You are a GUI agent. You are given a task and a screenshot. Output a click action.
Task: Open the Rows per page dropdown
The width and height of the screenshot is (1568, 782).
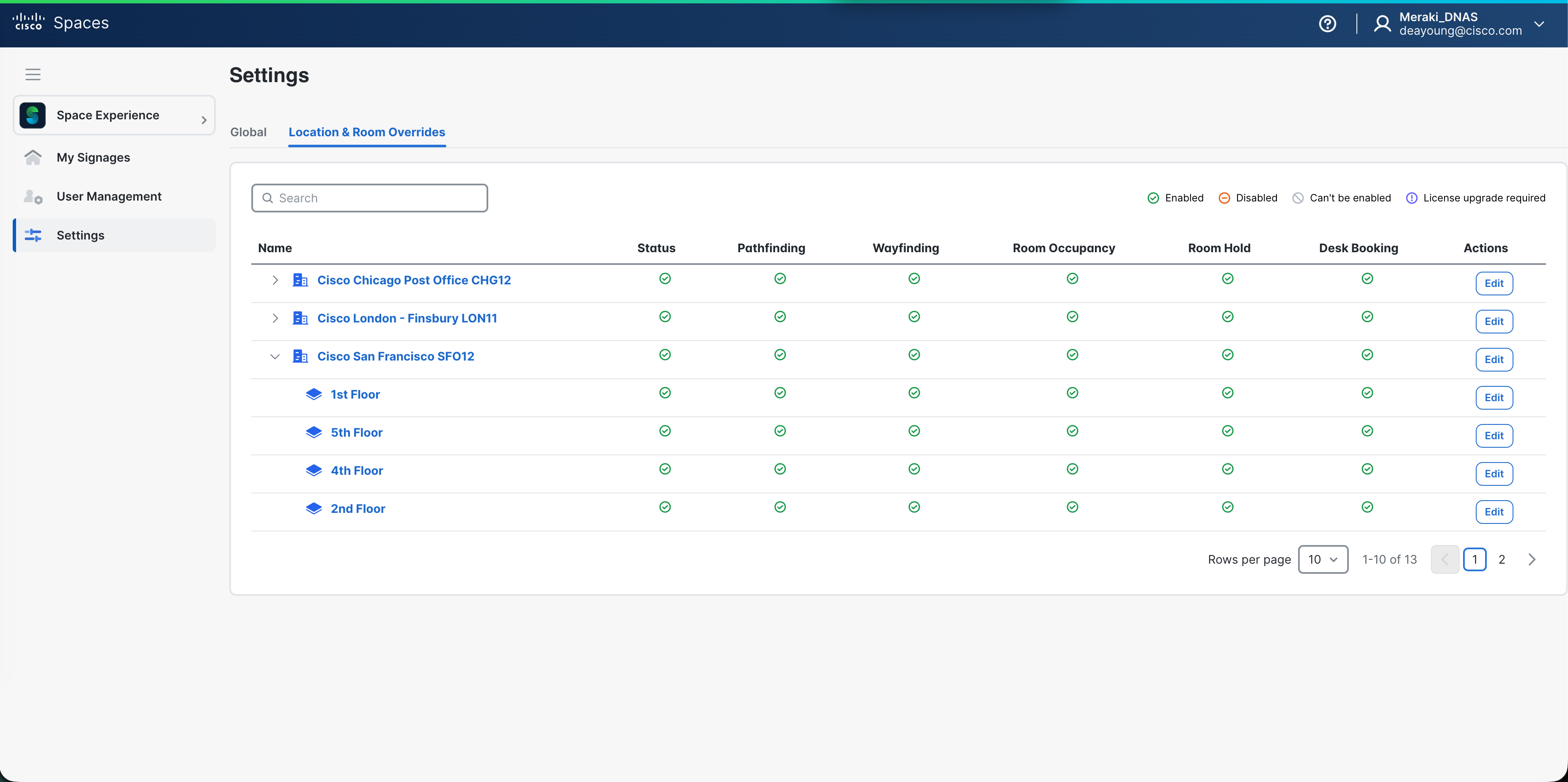click(1323, 559)
